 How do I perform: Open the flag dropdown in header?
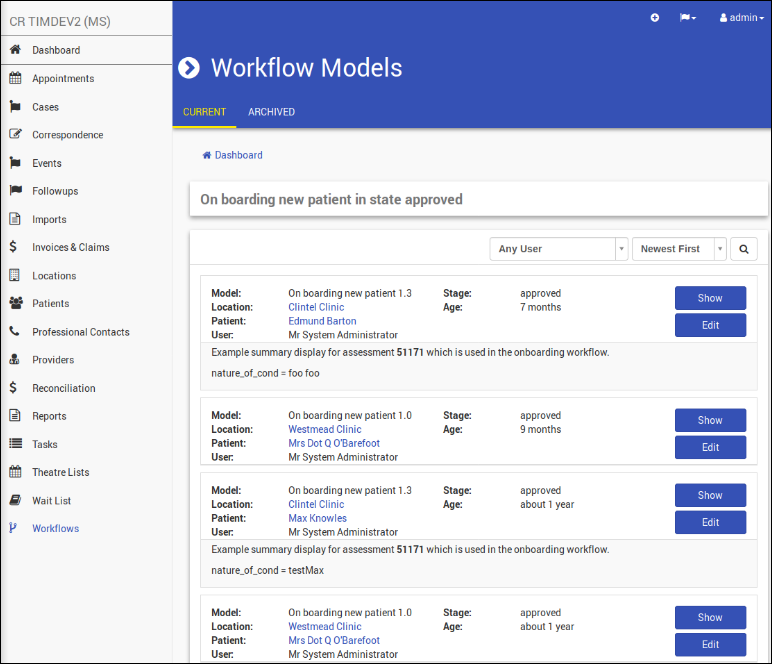tap(688, 18)
